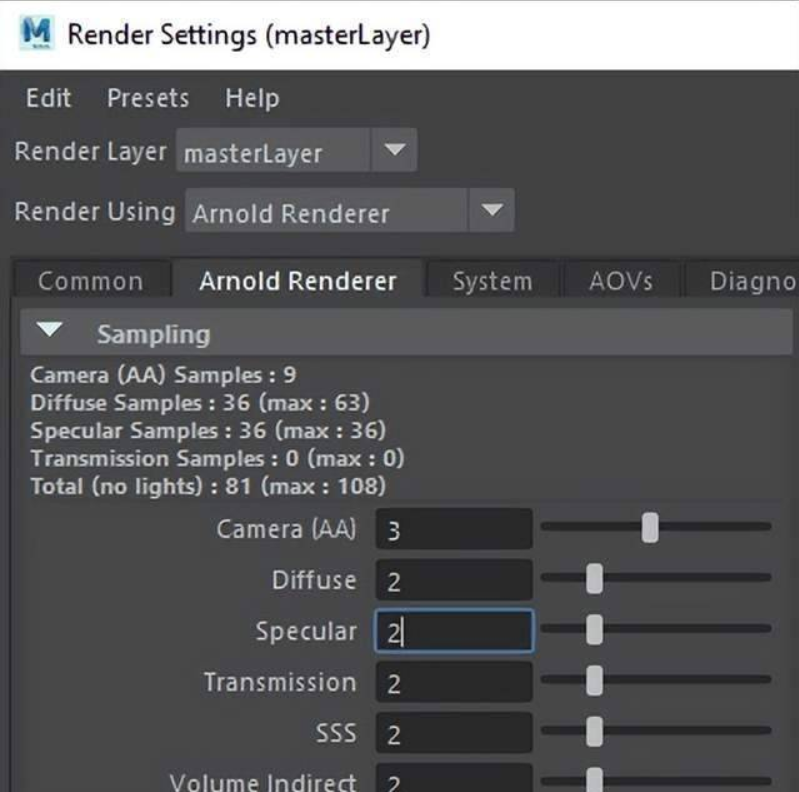
Task: Click the Diffuse slider handle
Action: pyautogui.click(x=594, y=578)
